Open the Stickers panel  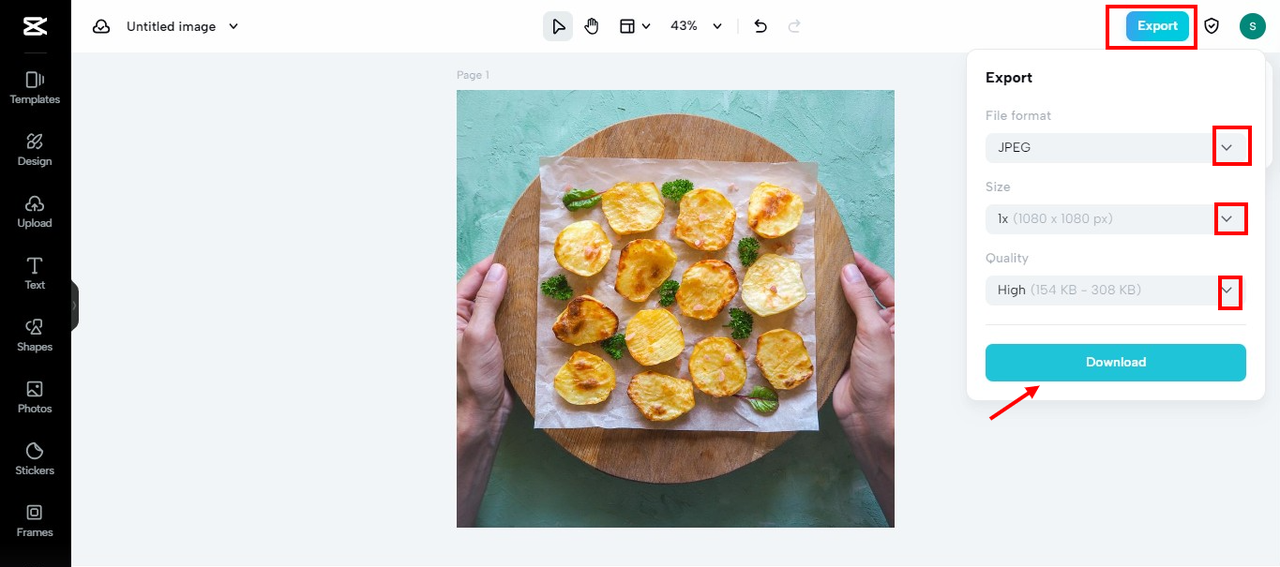point(35,458)
